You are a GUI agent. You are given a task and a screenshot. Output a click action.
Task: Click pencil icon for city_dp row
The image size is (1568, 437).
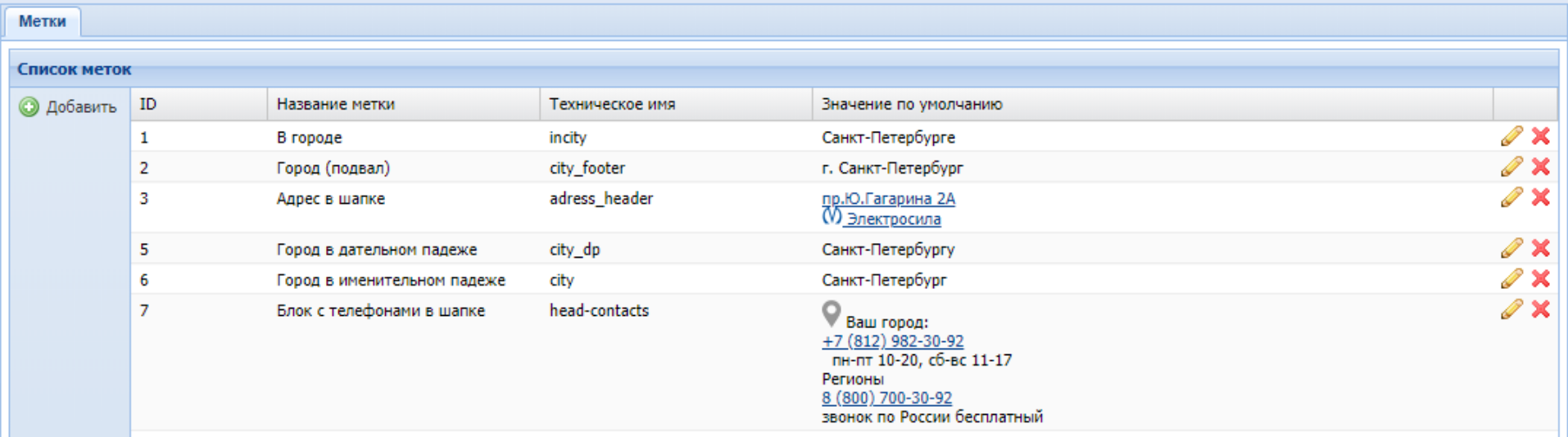1511,249
